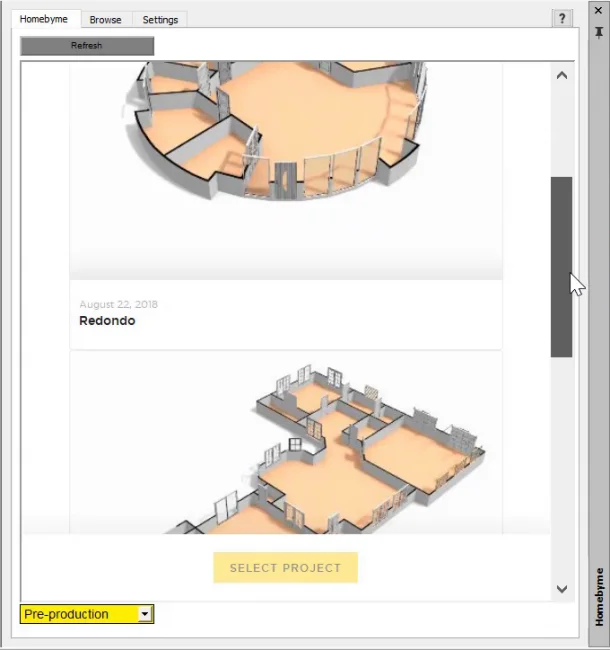This screenshot has width=610, height=650.
Task: Click the Redondo project title
Action: pos(107,321)
